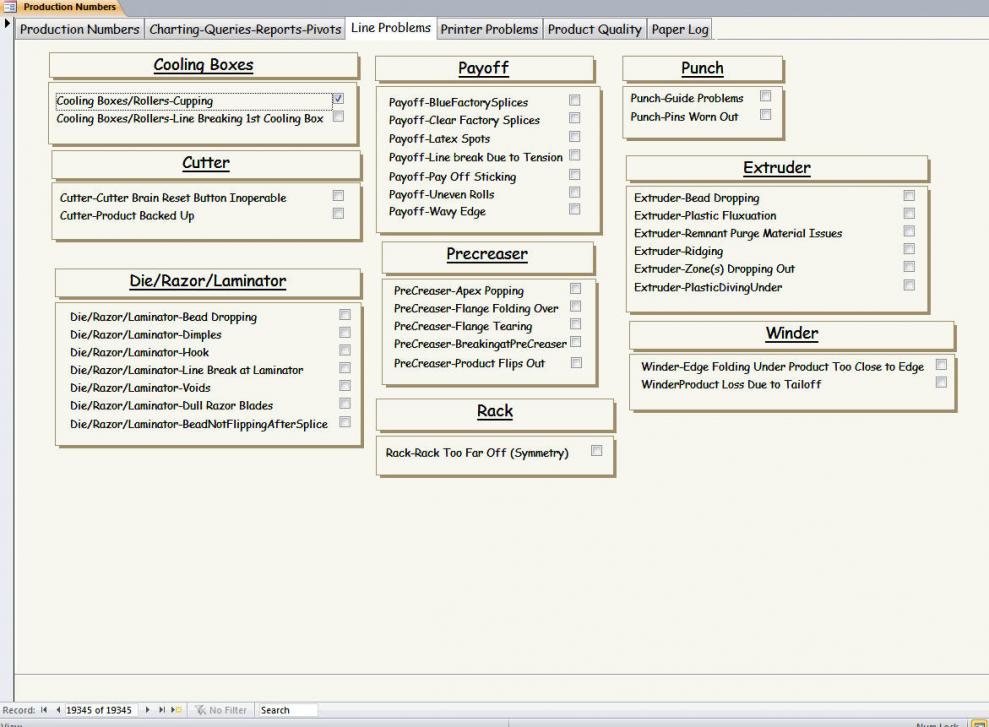Check Dull Razor Blades checkbox
The height and width of the screenshot is (727, 989).
pos(344,402)
